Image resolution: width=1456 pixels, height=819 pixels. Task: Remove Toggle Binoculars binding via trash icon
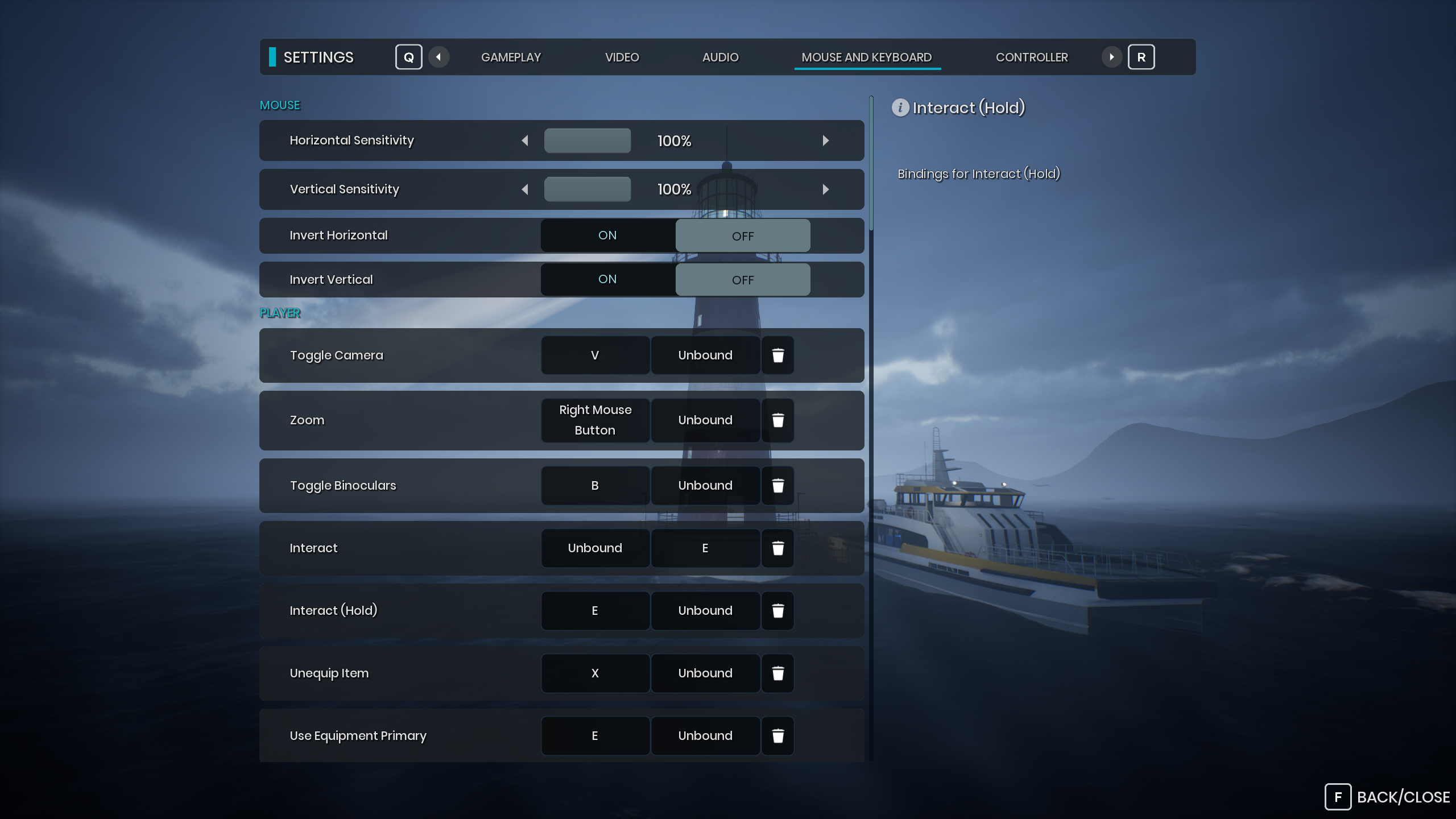[777, 486]
